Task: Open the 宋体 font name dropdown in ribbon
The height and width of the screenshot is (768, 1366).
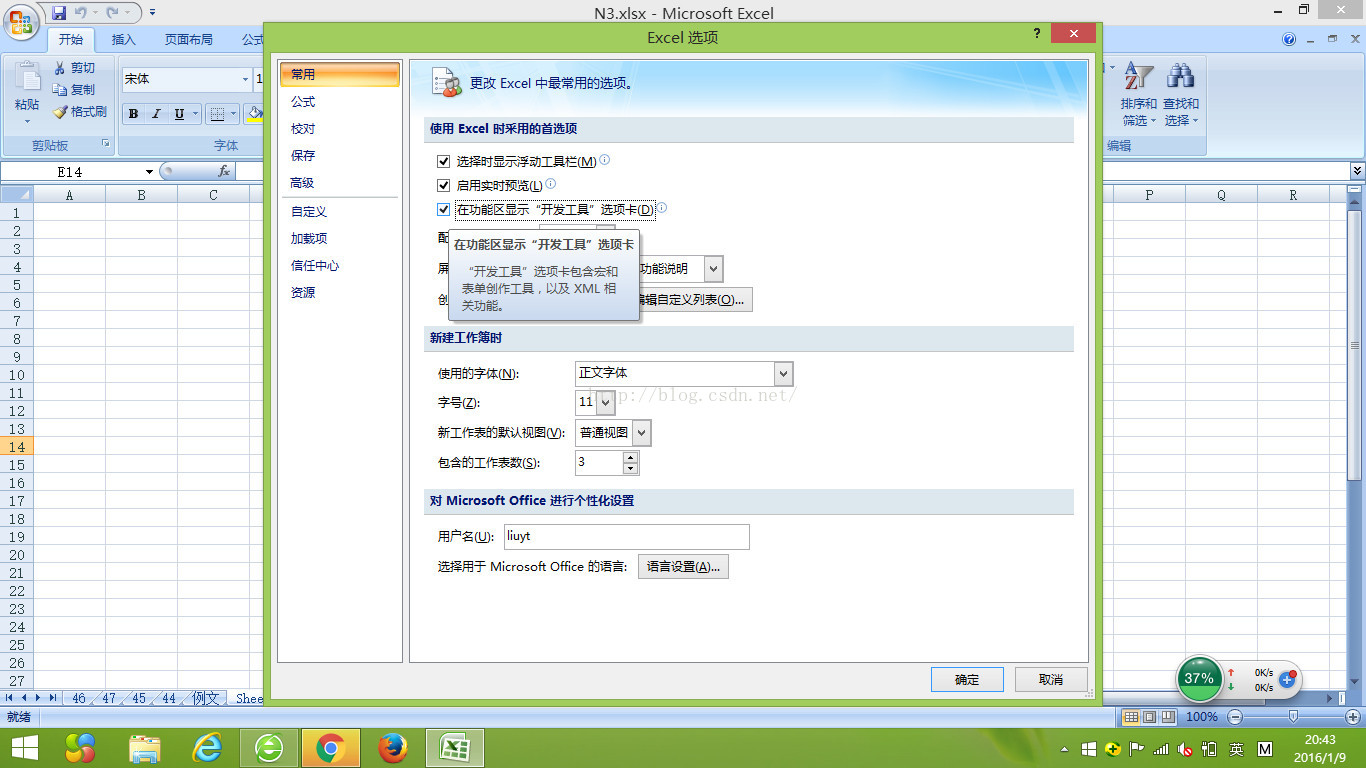Action: [245, 79]
